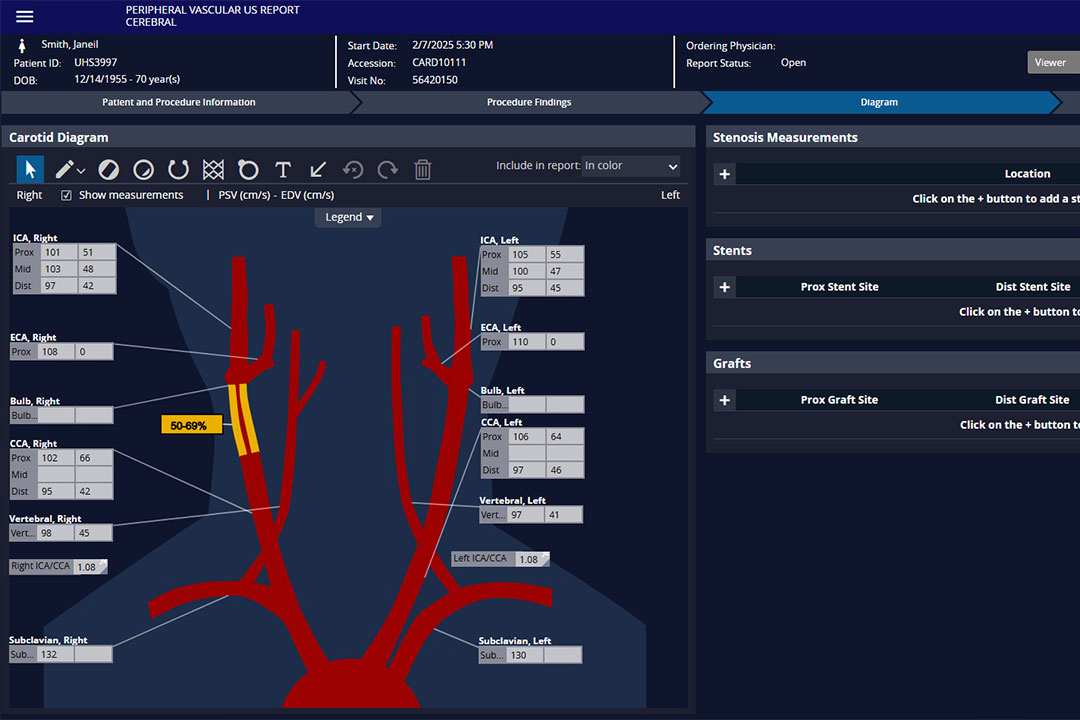The width and height of the screenshot is (1080, 720).
Task: Click the redo icon
Action: click(387, 169)
